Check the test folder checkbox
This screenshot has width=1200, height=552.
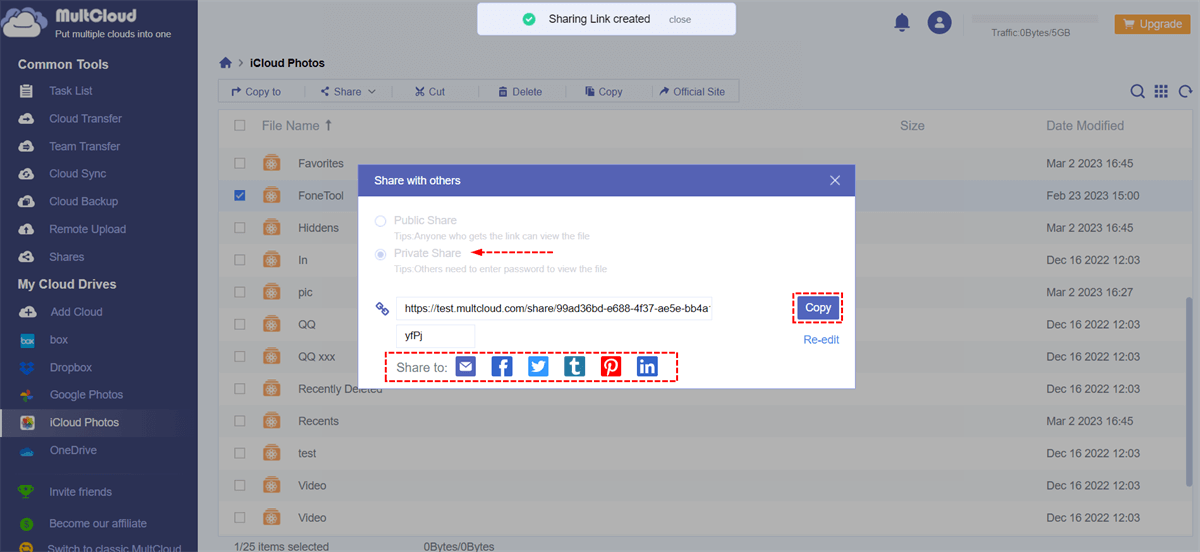tap(240, 453)
